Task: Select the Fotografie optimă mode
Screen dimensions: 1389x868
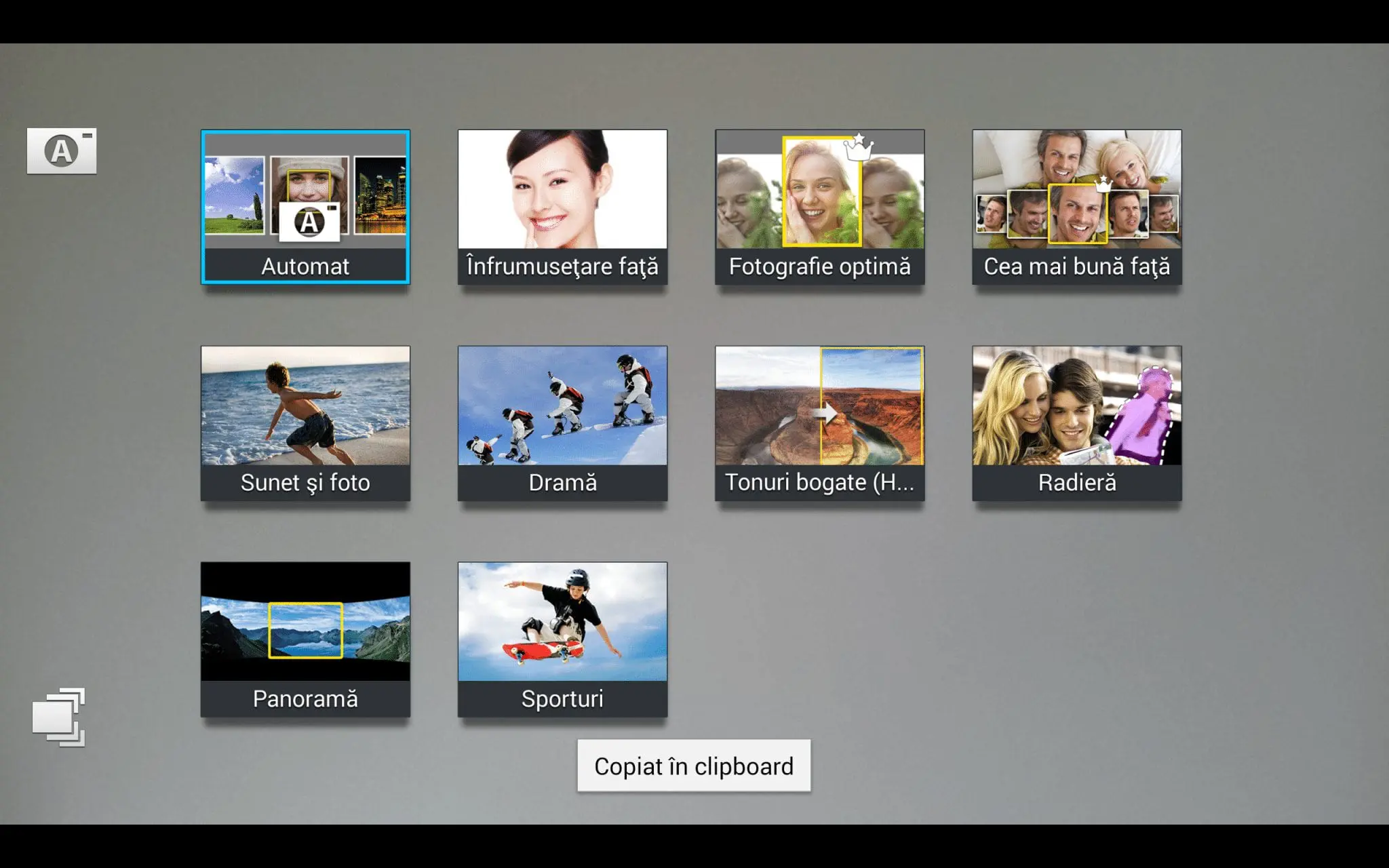Action: 819,207
